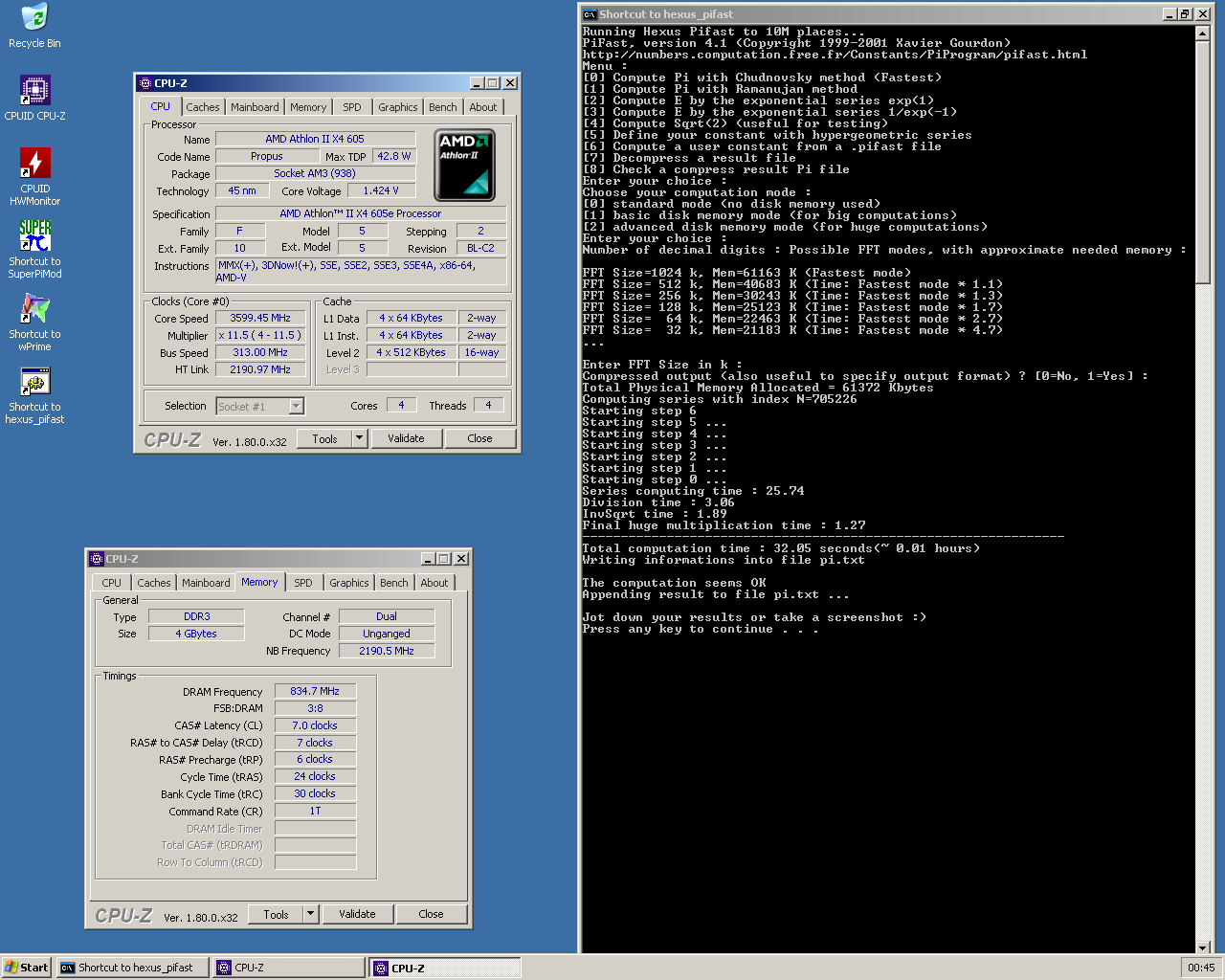
Task: Click the hexus_pifast console title bar icon
Action: click(590, 14)
